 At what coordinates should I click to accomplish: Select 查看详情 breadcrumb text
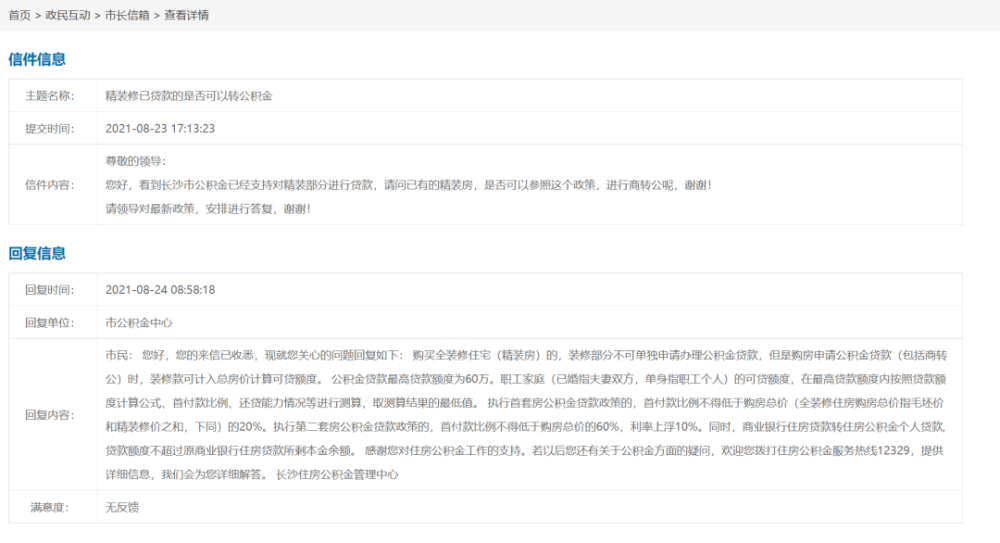tap(186, 15)
